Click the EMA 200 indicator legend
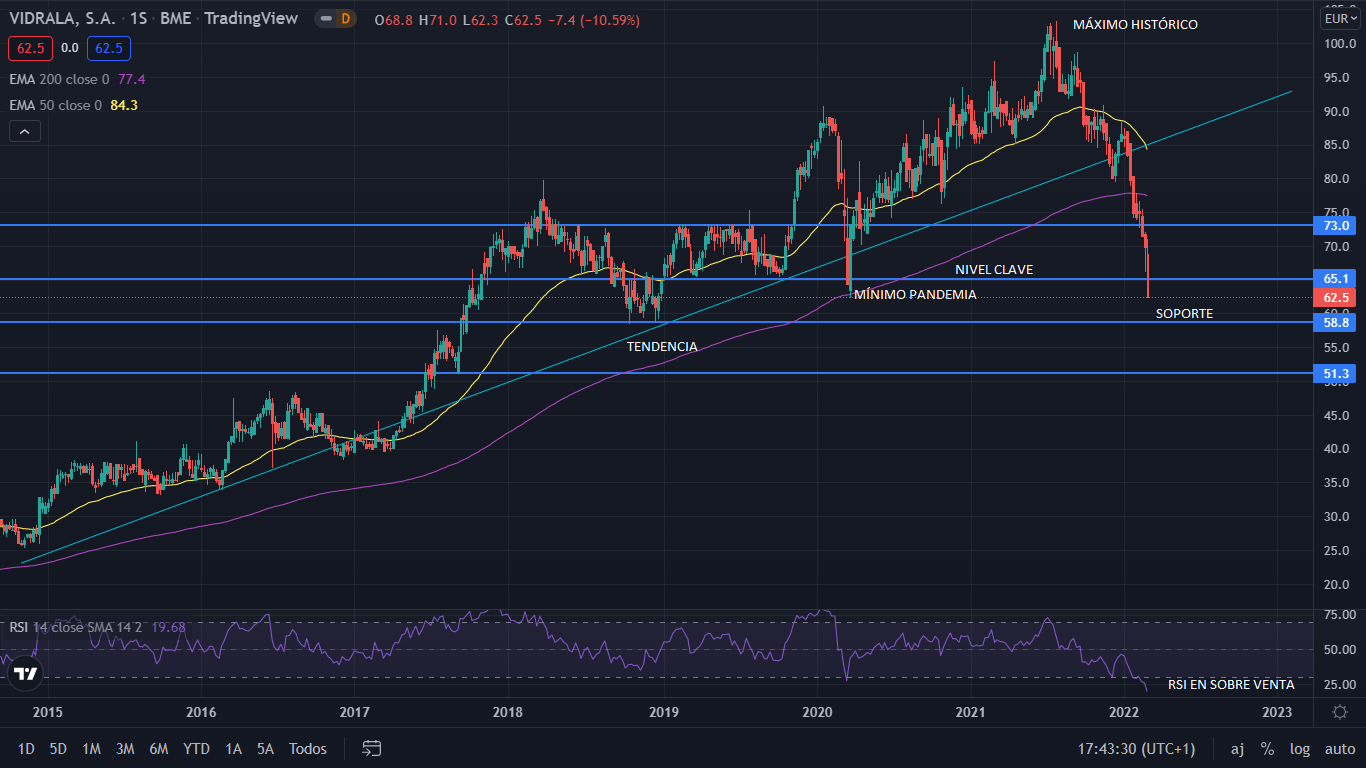1366x768 pixels. [60, 79]
